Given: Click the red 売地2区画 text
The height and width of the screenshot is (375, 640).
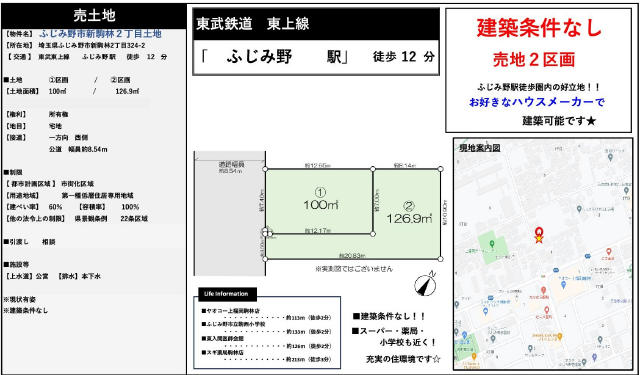Looking at the screenshot, I should [x=534, y=60].
